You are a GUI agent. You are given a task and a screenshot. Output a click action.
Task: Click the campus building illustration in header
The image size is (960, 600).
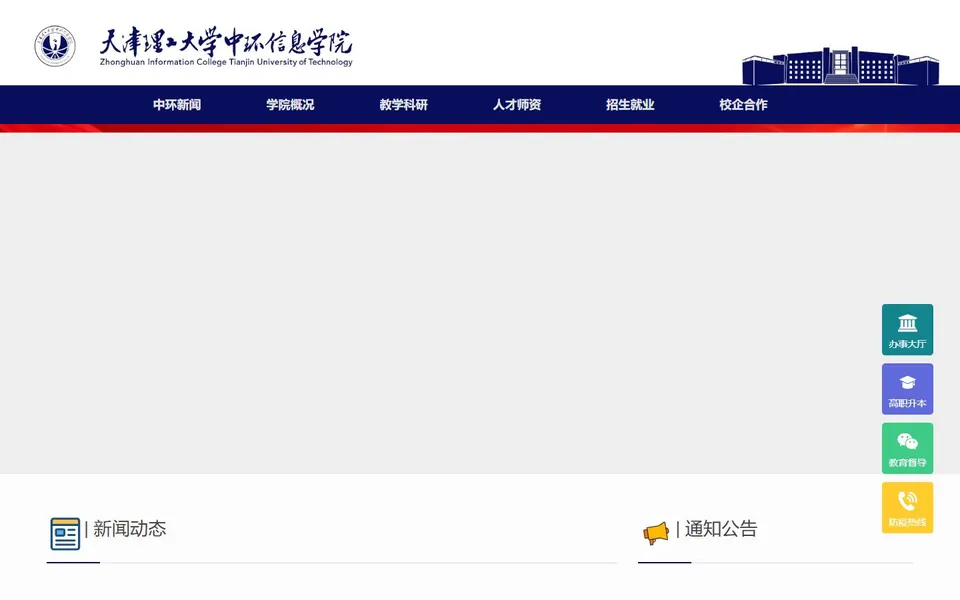841,66
